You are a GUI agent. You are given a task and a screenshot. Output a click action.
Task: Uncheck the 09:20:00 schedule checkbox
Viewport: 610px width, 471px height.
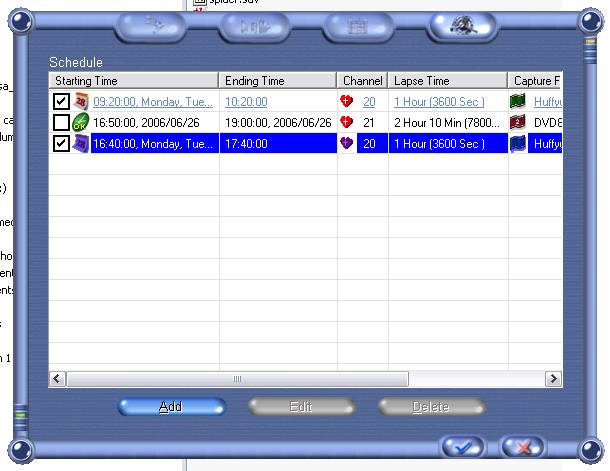pyautogui.click(x=61, y=101)
